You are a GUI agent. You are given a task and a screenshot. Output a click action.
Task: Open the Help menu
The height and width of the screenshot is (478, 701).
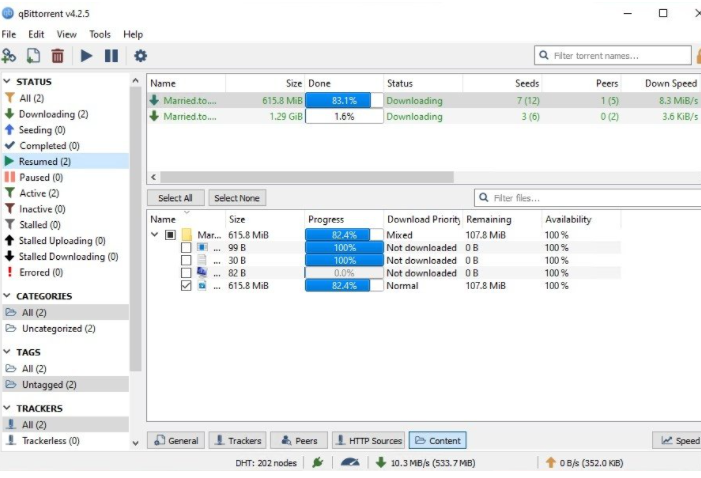click(133, 34)
